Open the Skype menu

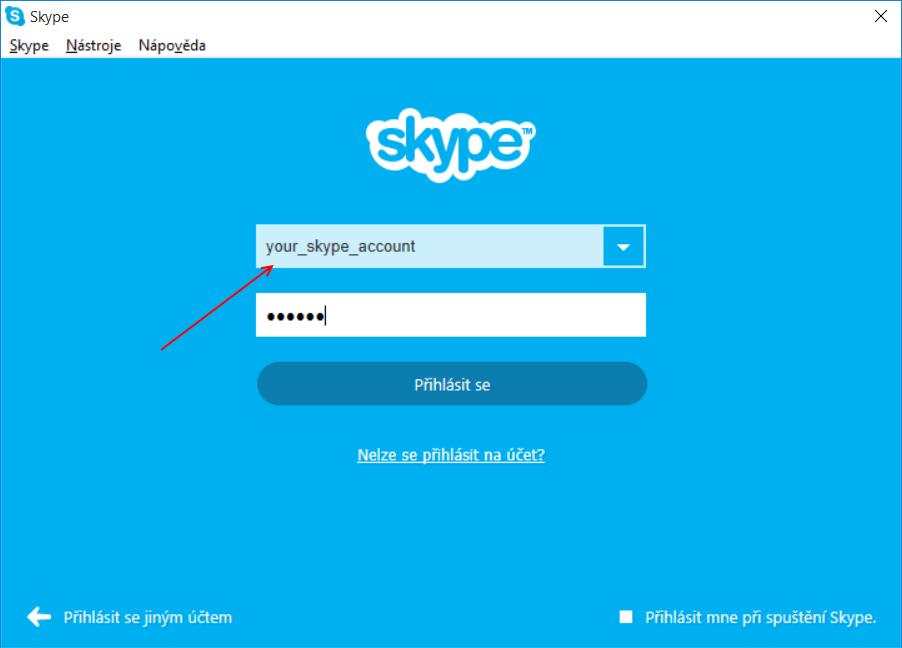[29, 45]
